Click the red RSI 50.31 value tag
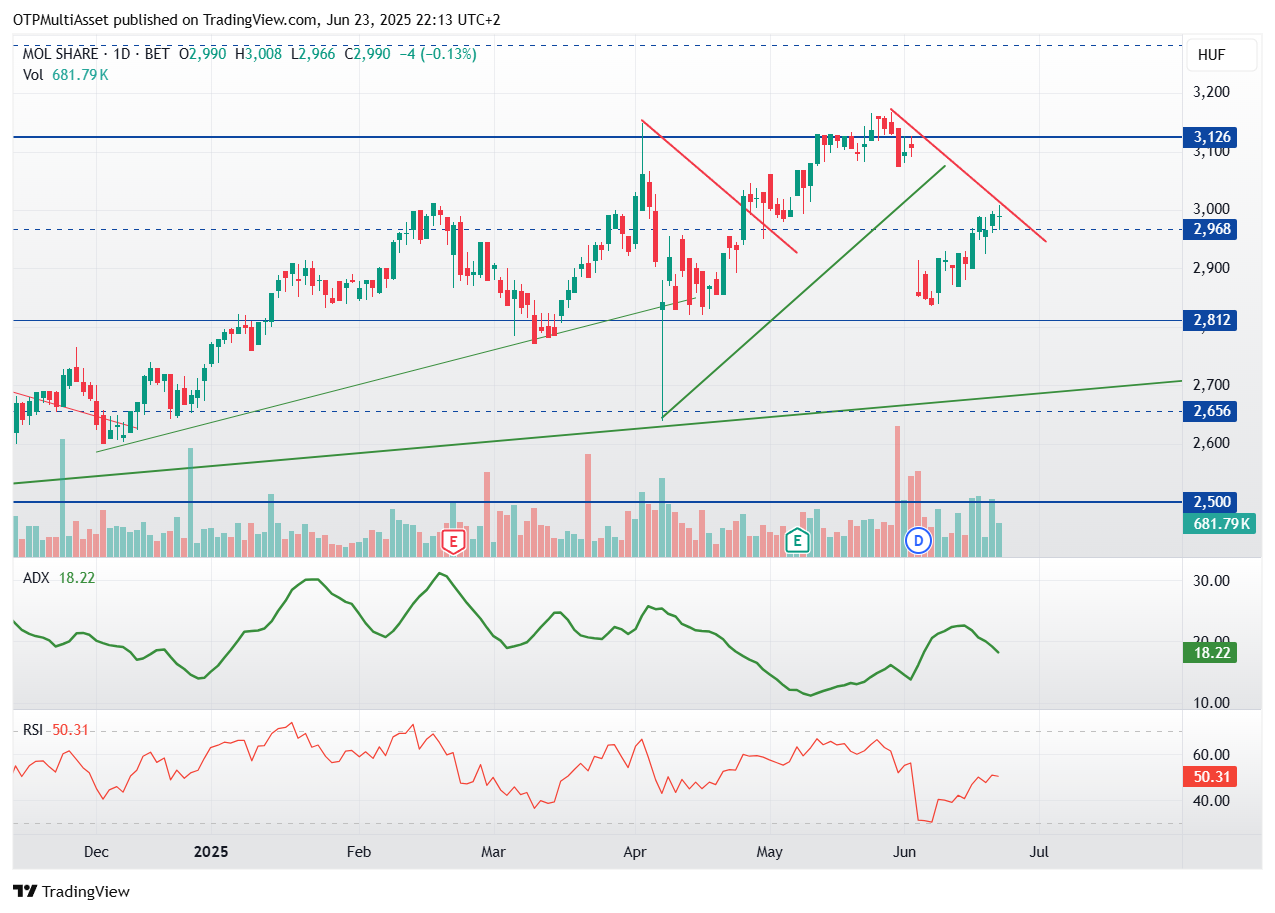The width and height of the screenshot is (1275, 913). pyautogui.click(x=1210, y=777)
